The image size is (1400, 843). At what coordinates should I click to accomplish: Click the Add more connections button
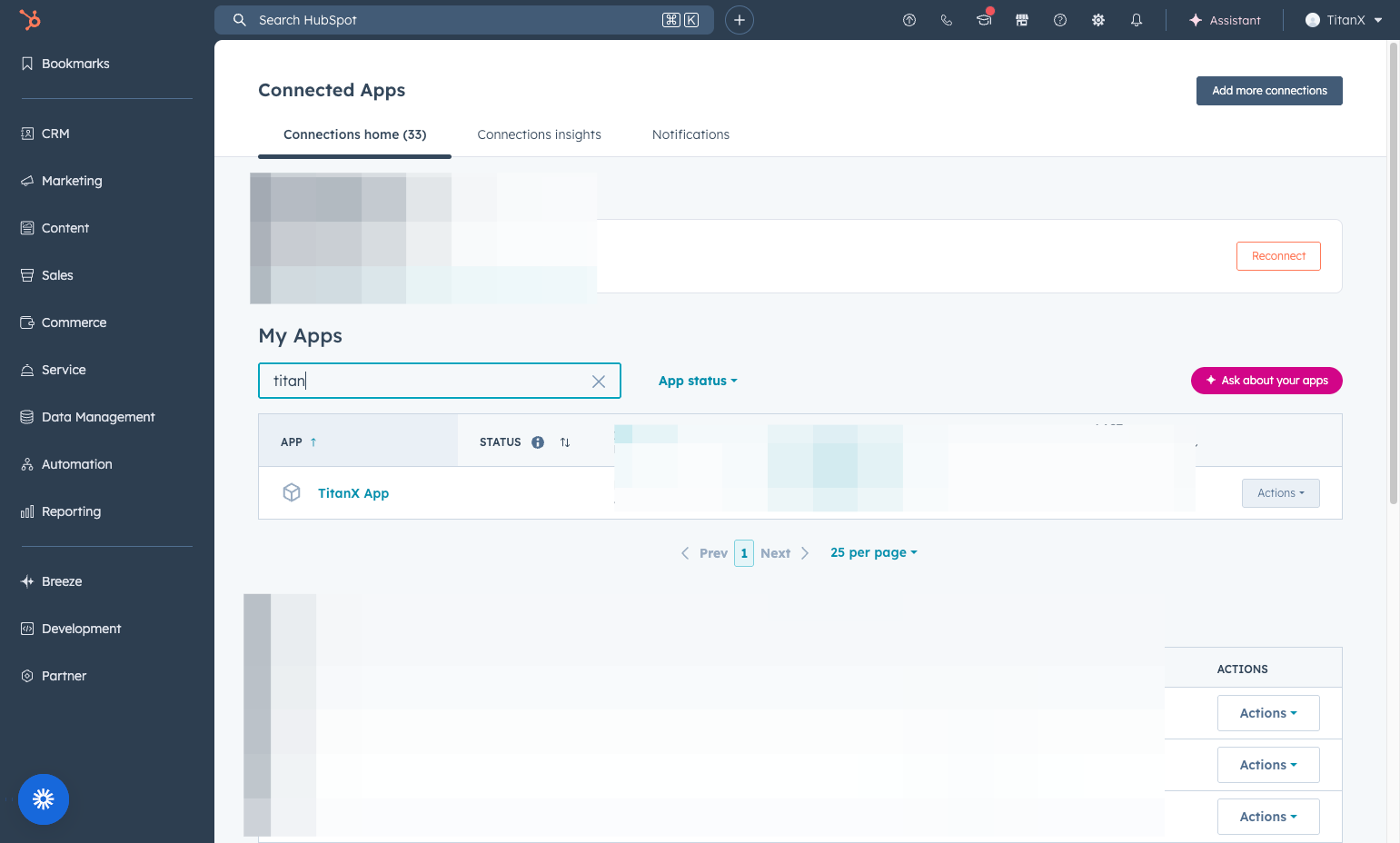tap(1269, 91)
